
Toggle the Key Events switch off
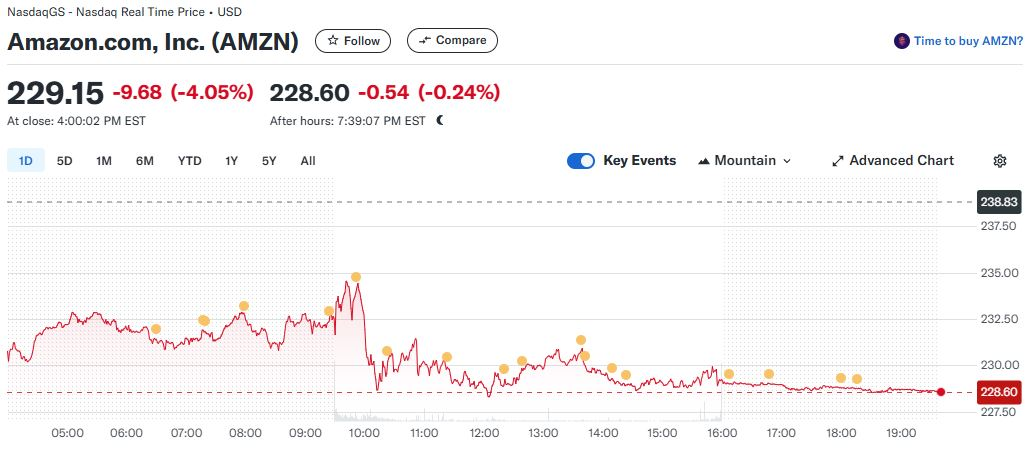(580, 161)
